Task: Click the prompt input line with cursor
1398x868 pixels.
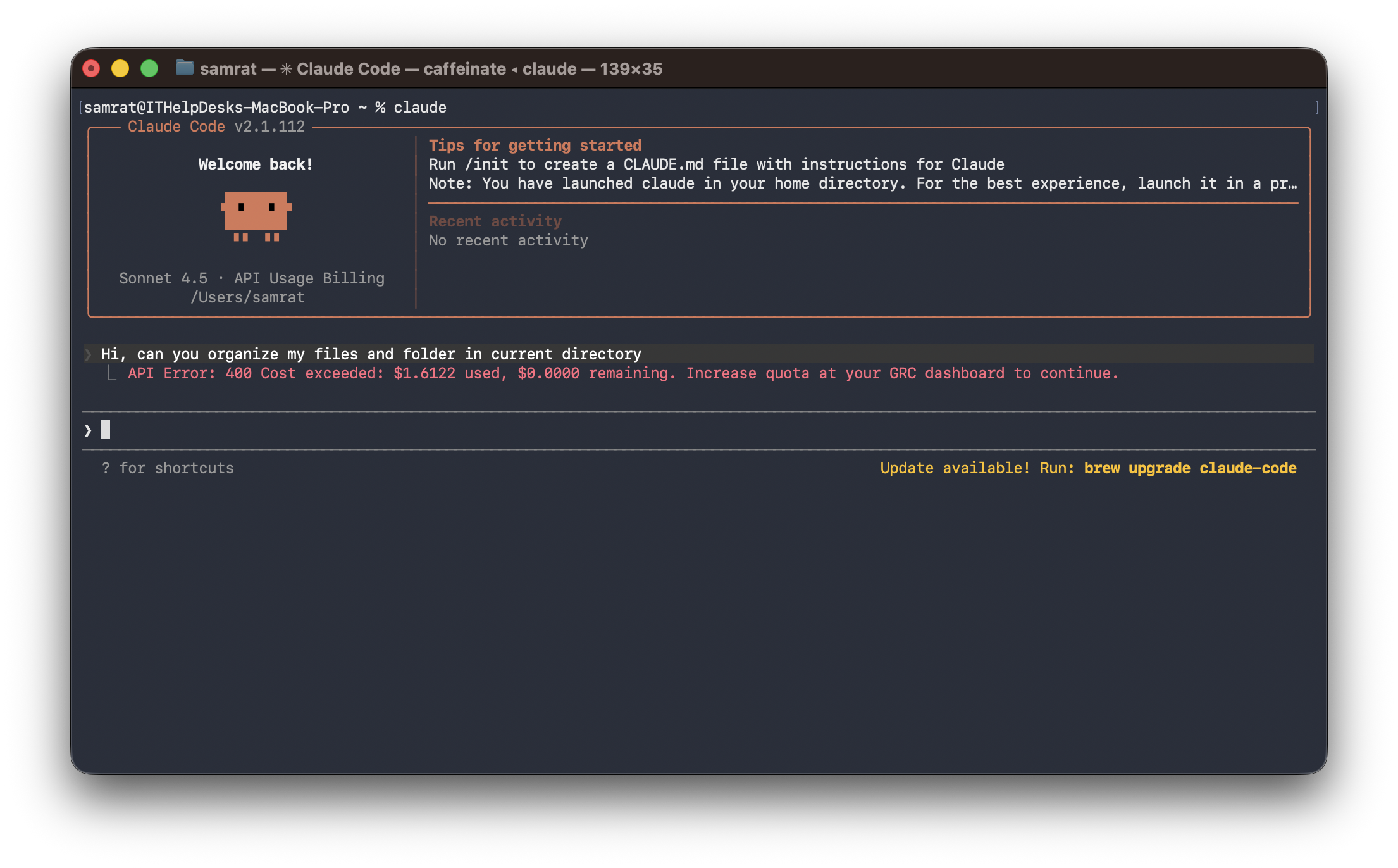Action: 698,430
